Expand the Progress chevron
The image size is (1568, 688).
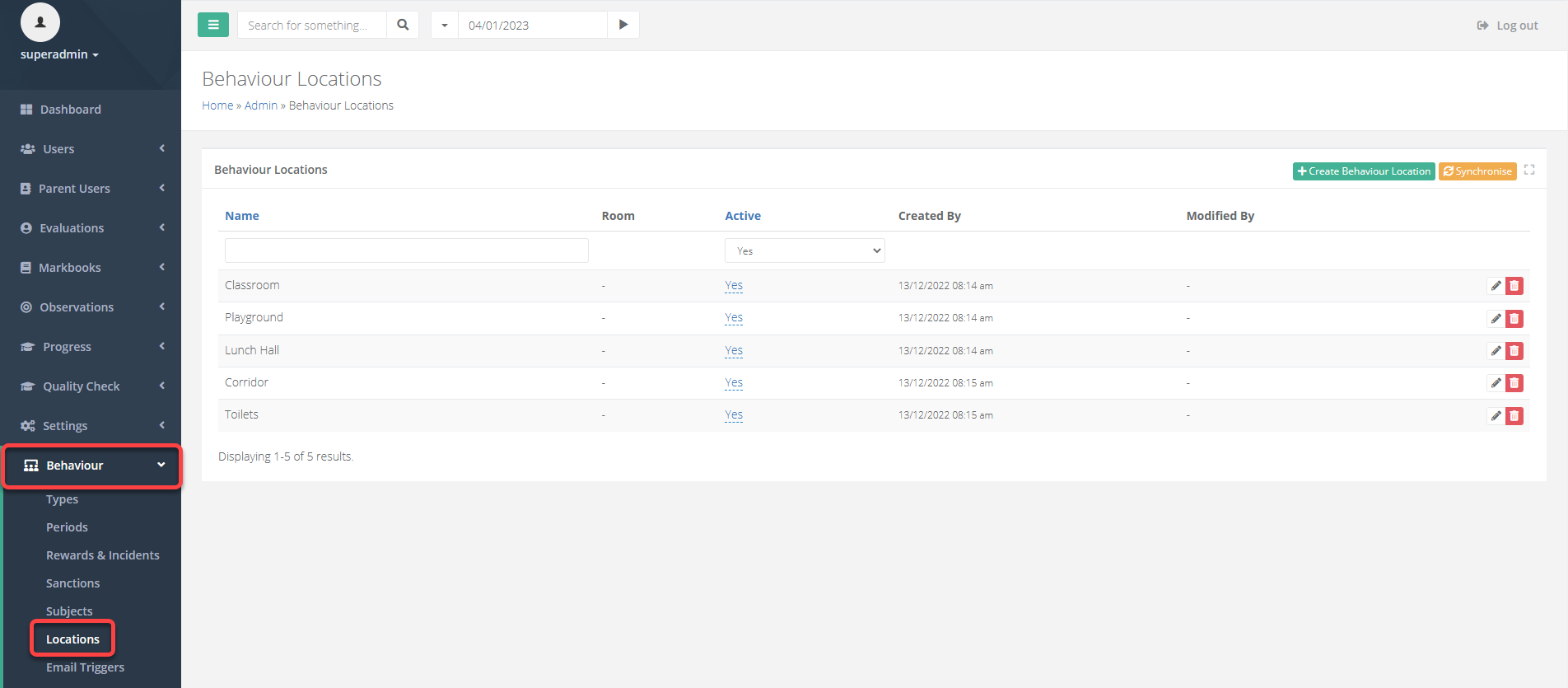162,346
